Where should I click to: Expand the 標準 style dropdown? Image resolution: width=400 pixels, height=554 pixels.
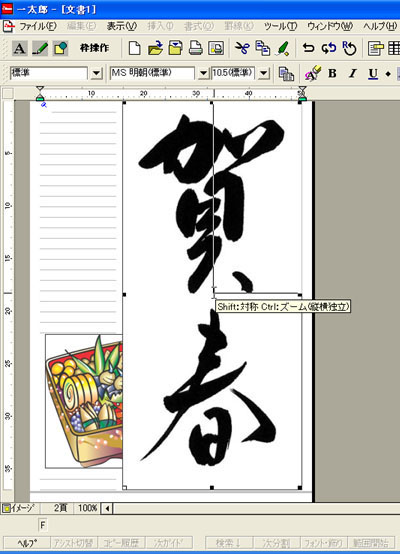click(96, 73)
